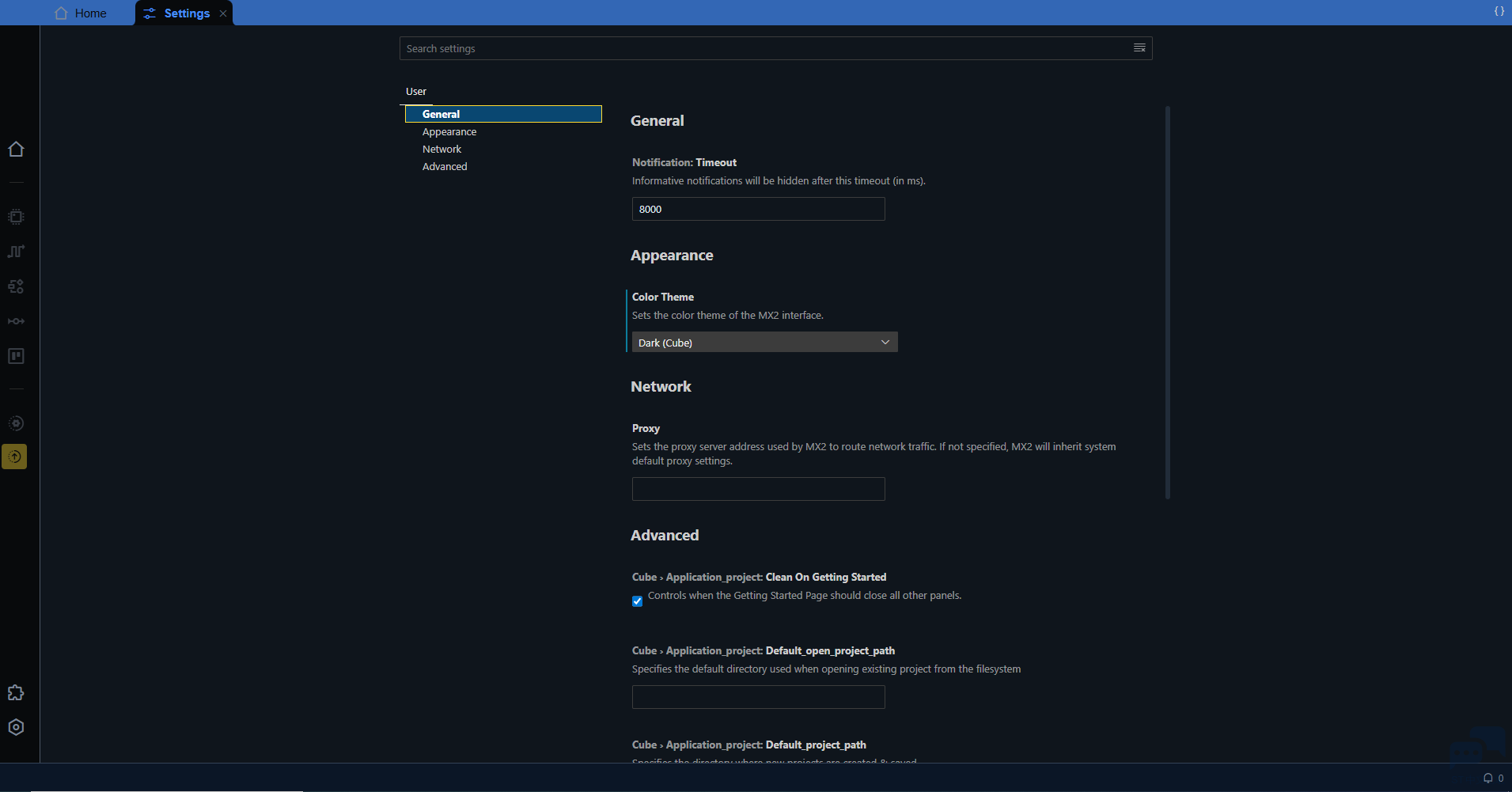The width and height of the screenshot is (1512, 792).
Task: Select Network in settings tree
Action: pyautogui.click(x=441, y=150)
